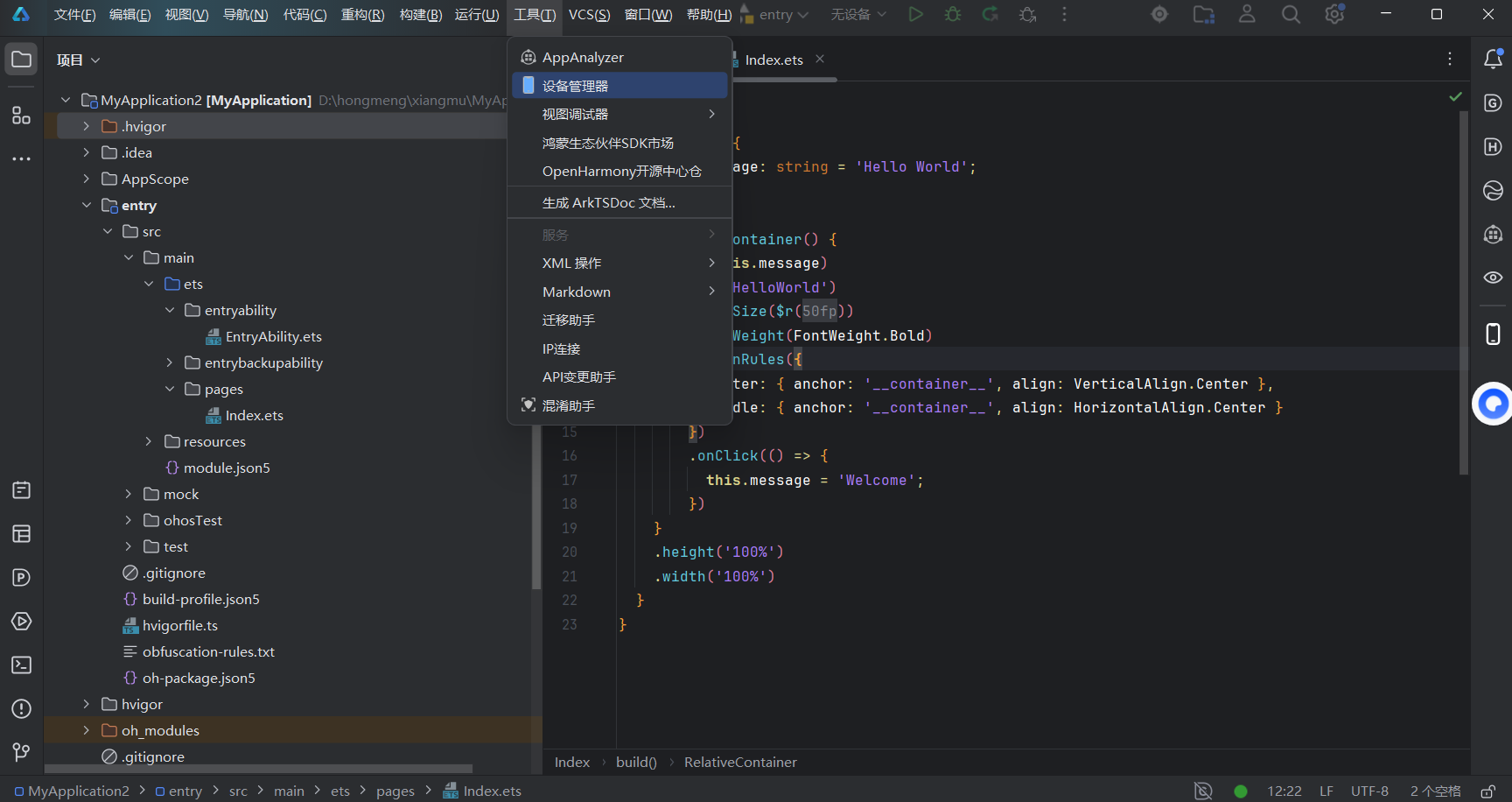The width and height of the screenshot is (1512, 802).
Task: Open the device phone icon in right sidebar
Action: tap(1494, 334)
